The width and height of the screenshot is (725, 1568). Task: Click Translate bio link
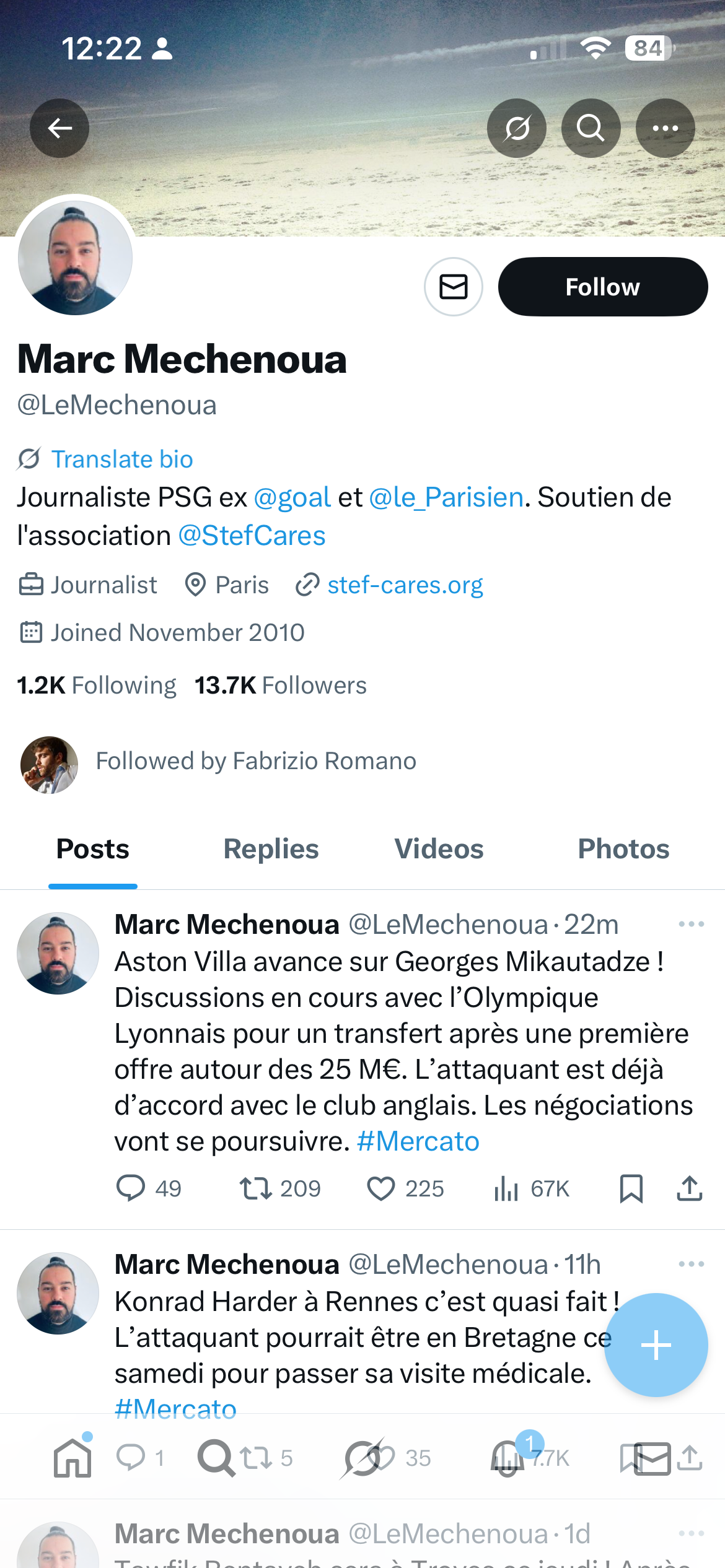point(122,460)
